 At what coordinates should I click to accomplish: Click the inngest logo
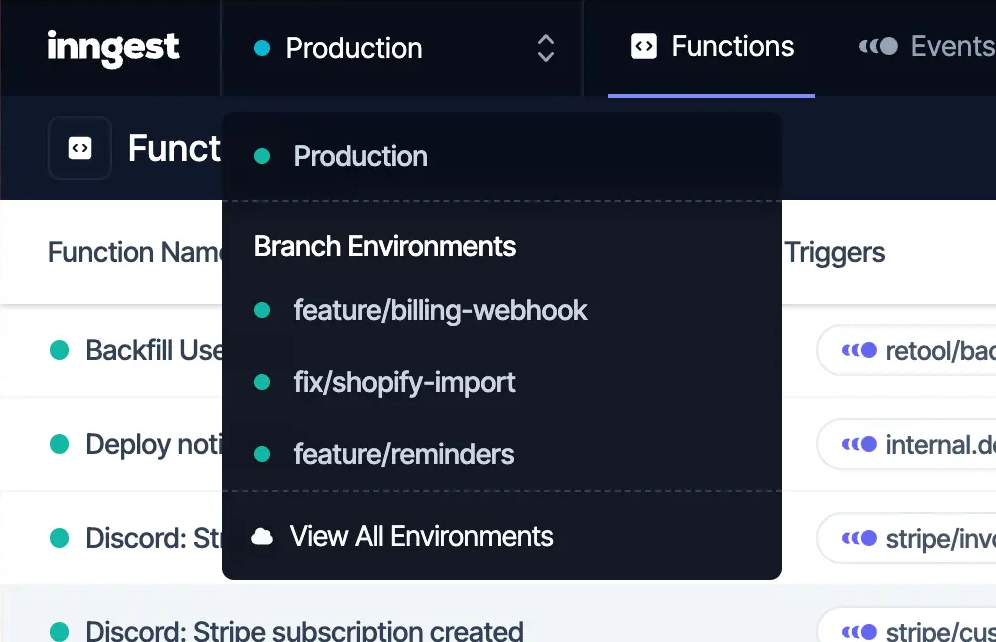click(114, 48)
